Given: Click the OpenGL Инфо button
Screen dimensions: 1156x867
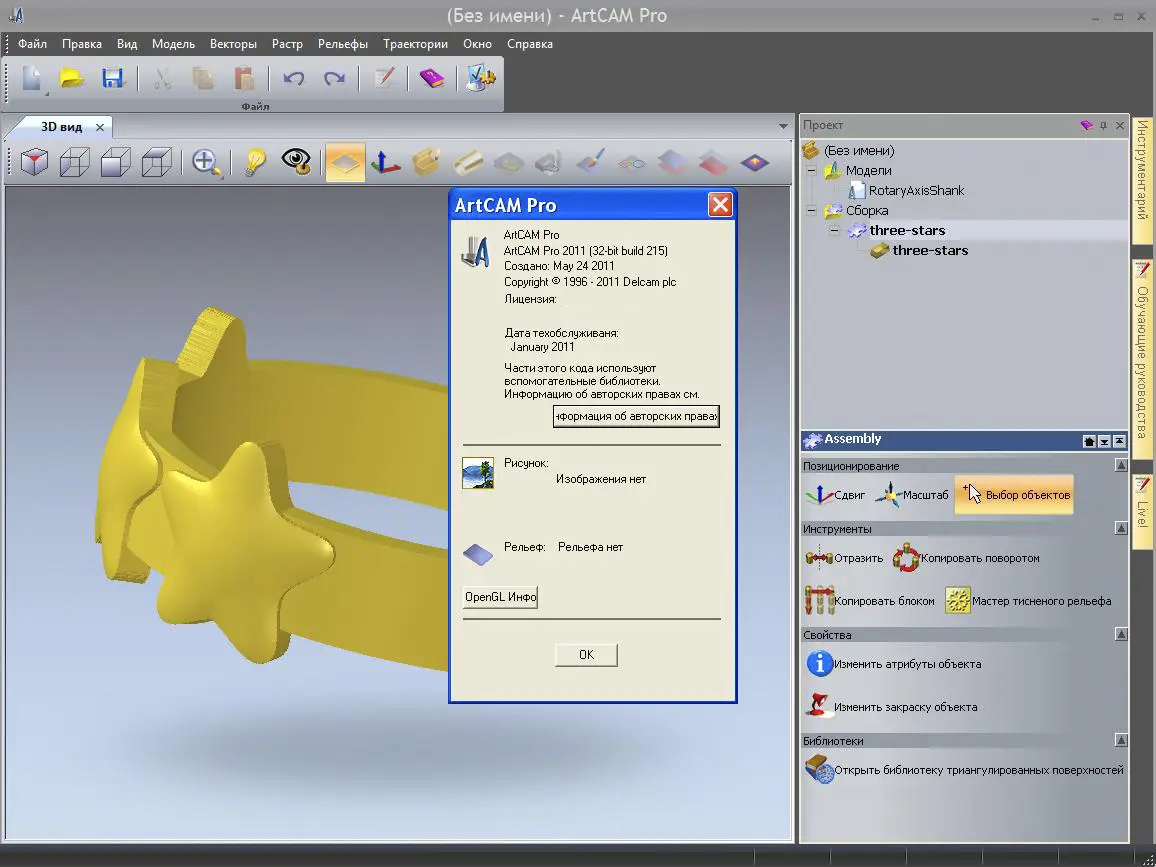Looking at the screenshot, I should click(500, 596).
